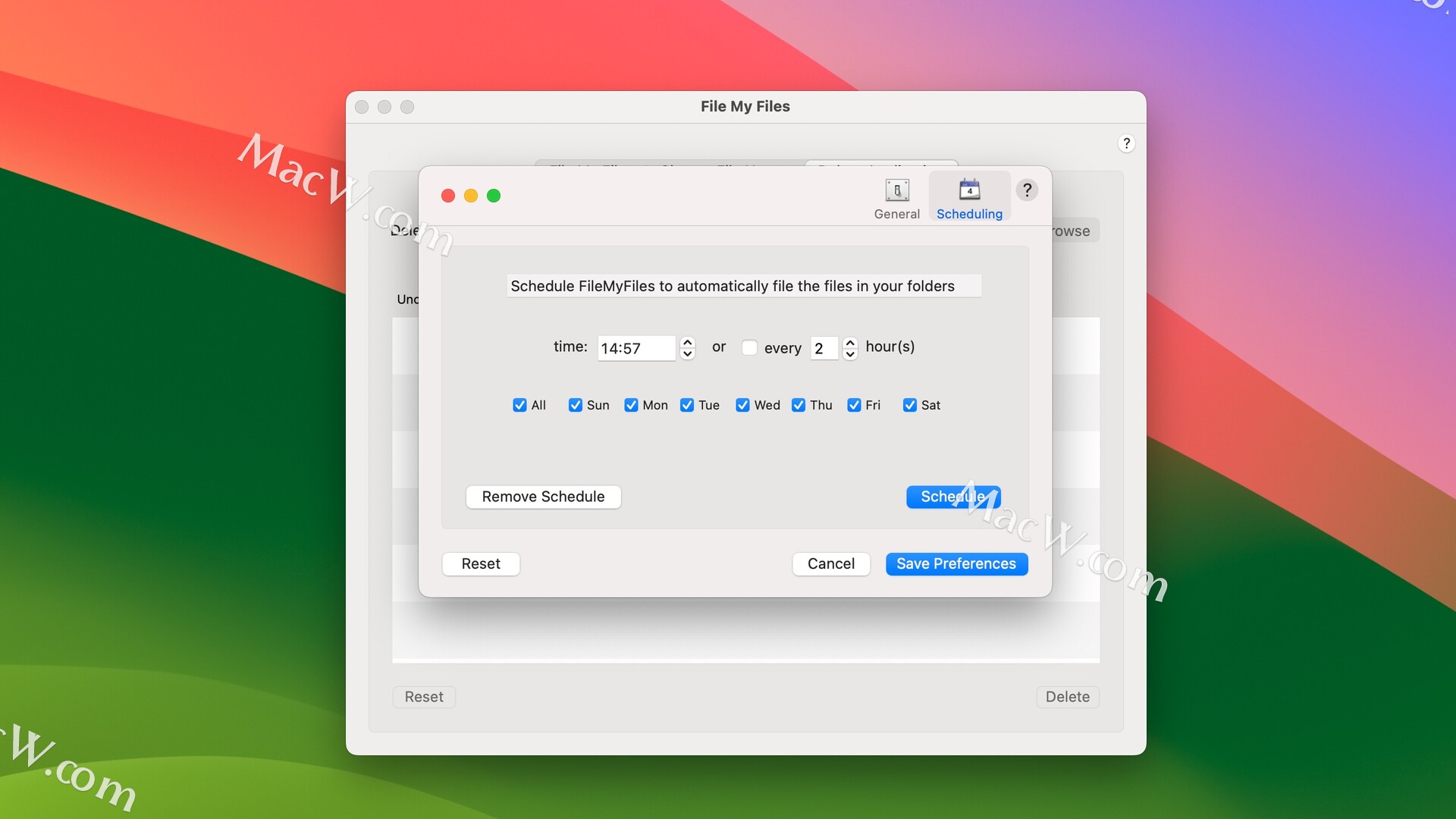The height and width of the screenshot is (819, 1456).
Task: Click help button in File My Files window
Action: [1126, 143]
